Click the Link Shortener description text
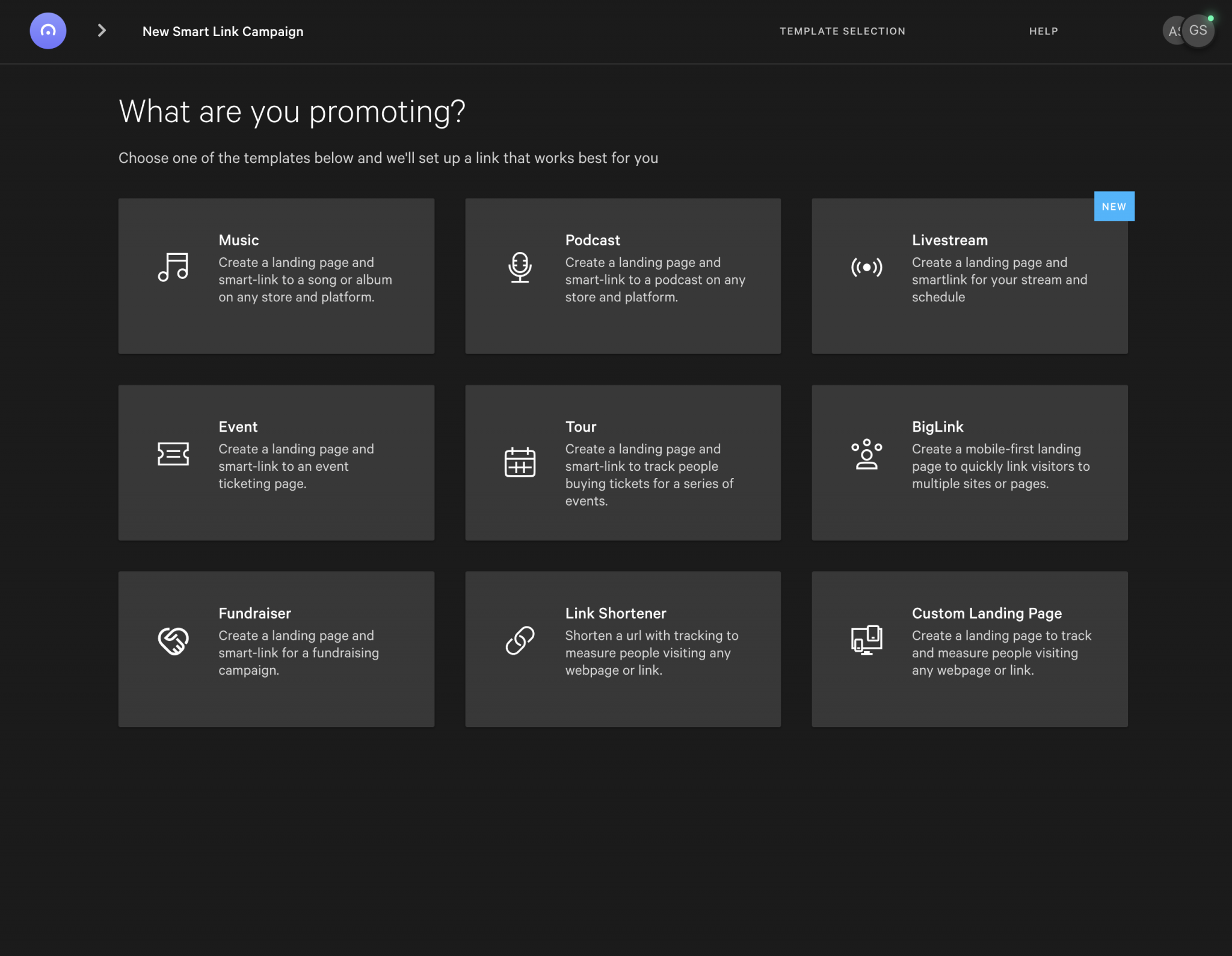This screenshot has height=956, width=1232. tap(651, 653)
